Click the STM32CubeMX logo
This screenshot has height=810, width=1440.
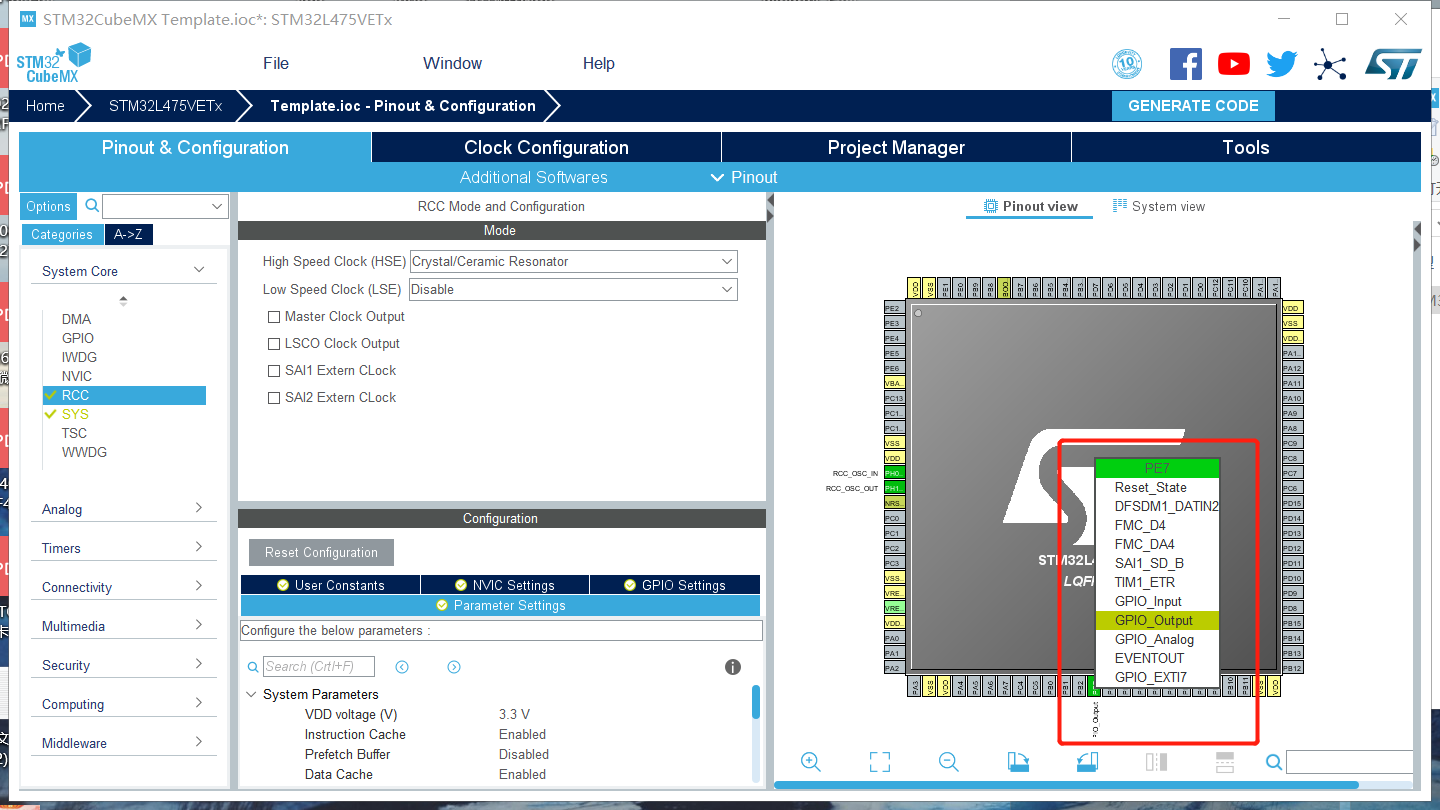pos(54,63)
